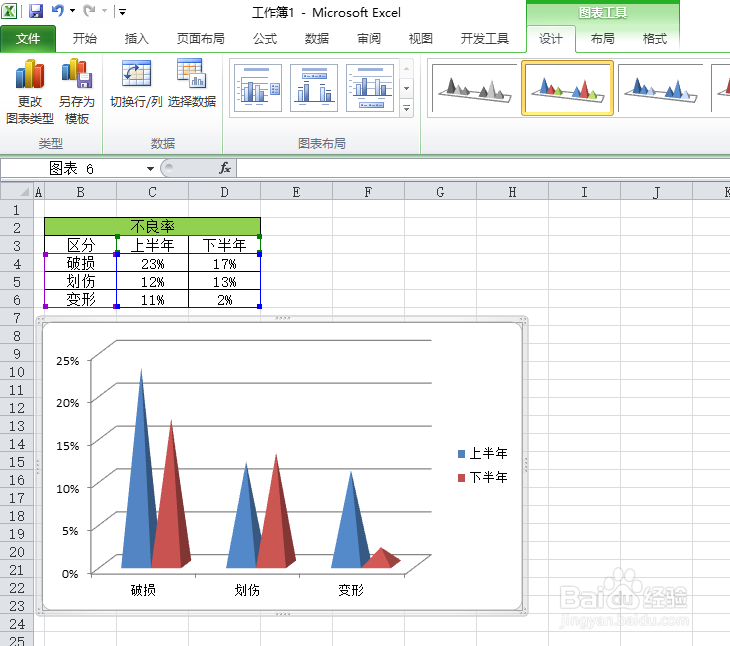730x646 pixels.
Task: Expand the chart layout gallery More arrow
Action: click(406, 108)
